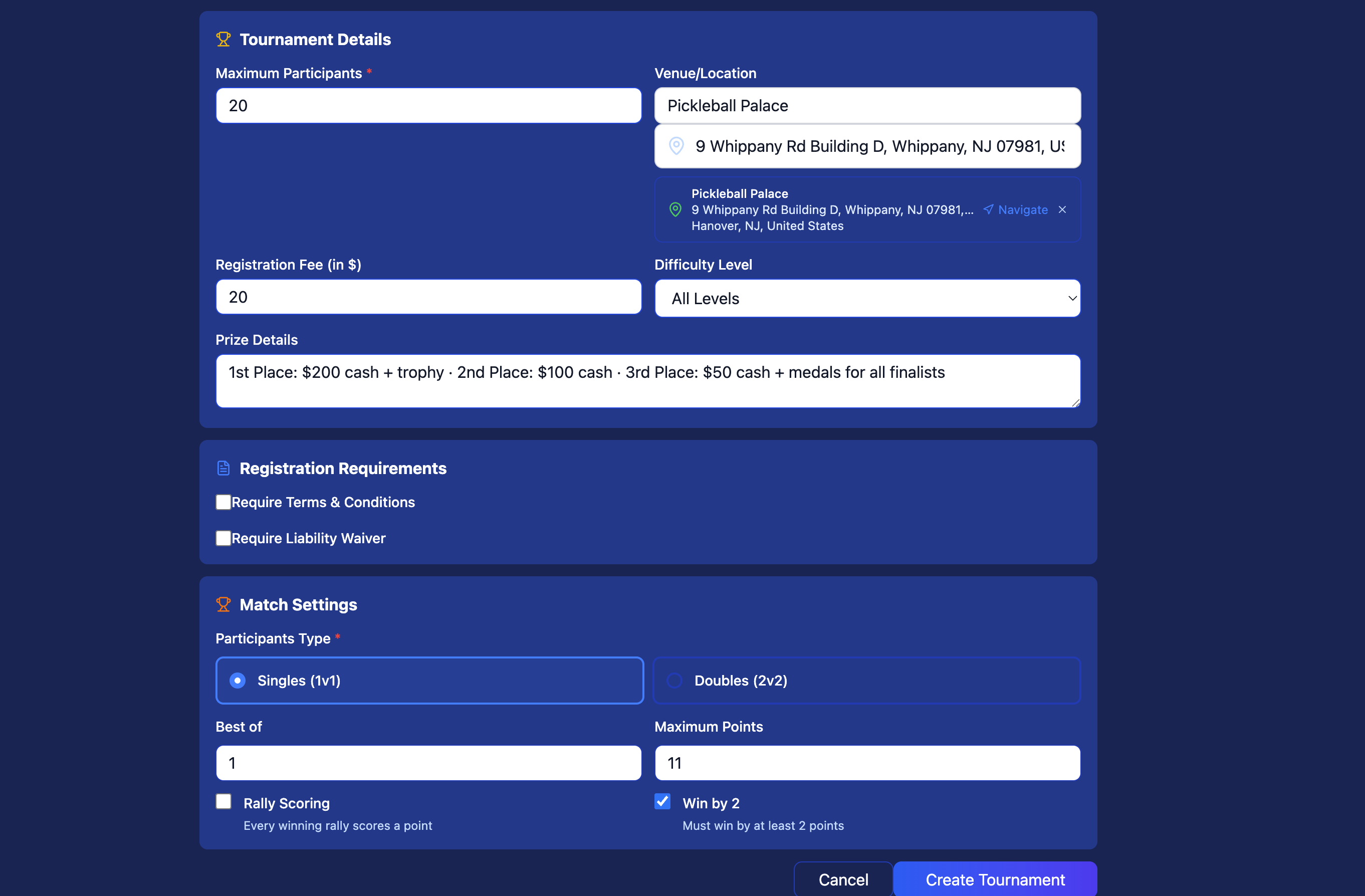Click the Registration Requirements document icon
This screenshot has width=1365, height=896.
(223, 468)
